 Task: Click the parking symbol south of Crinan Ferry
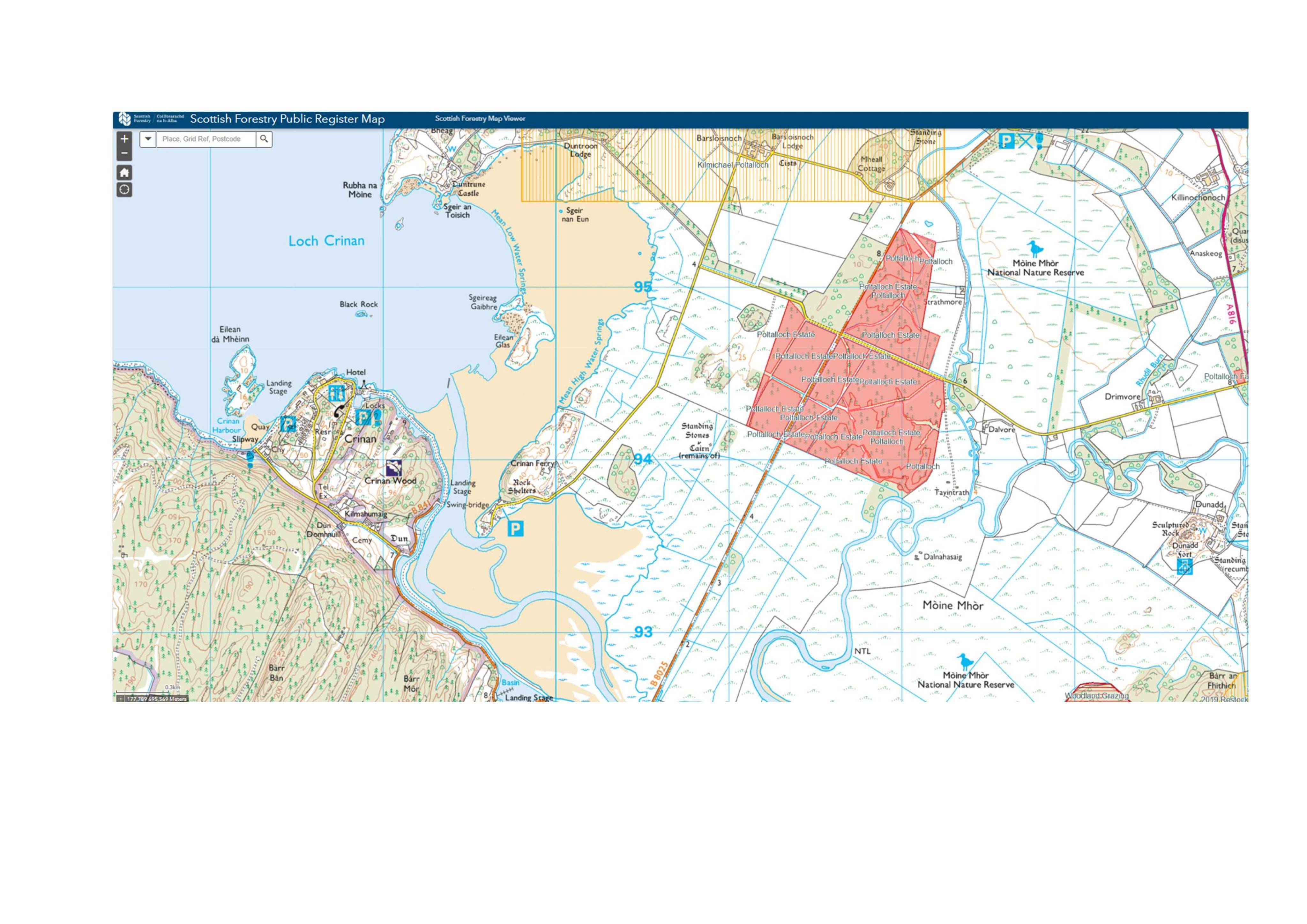click(x=515, y=529)
